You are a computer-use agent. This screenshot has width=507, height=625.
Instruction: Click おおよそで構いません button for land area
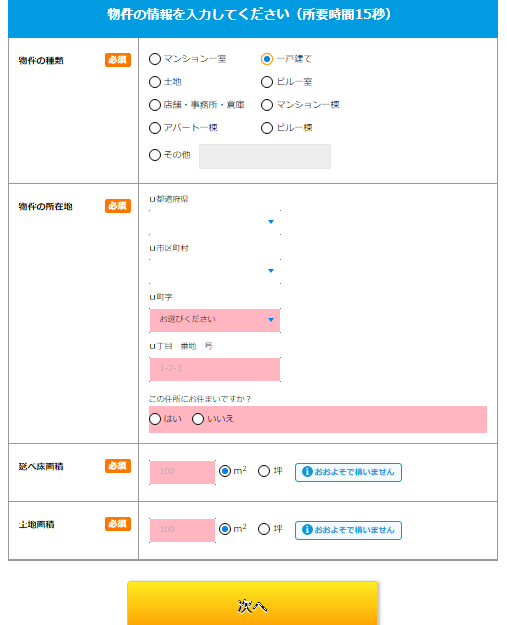click(348, 530)
